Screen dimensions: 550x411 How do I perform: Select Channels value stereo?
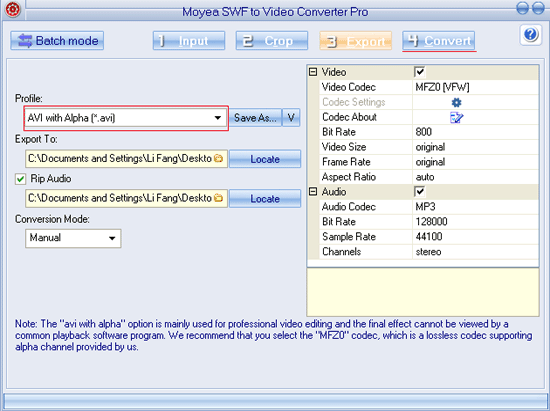coord(475,252)
